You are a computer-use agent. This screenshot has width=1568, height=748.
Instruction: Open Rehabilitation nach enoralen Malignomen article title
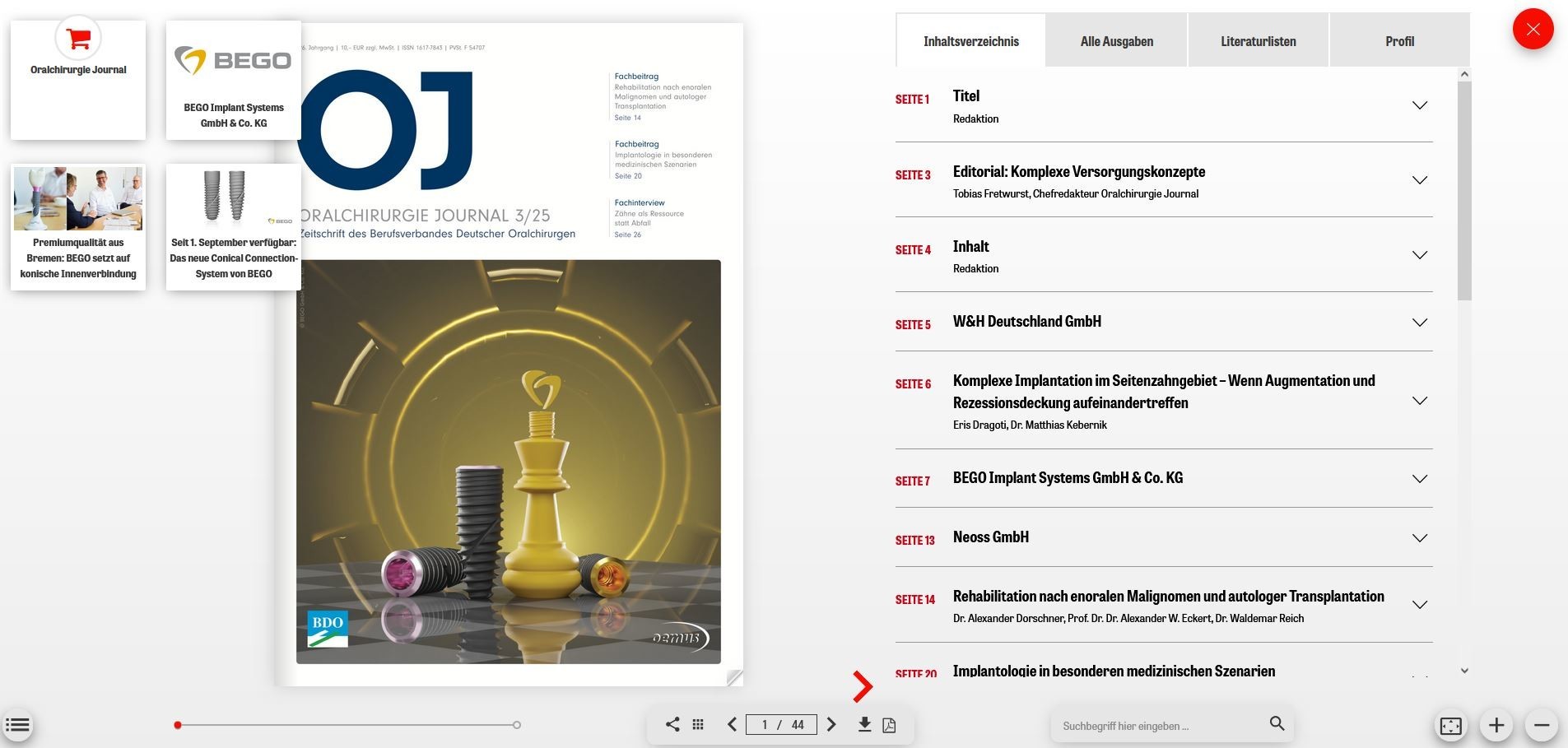point(1169,596)
